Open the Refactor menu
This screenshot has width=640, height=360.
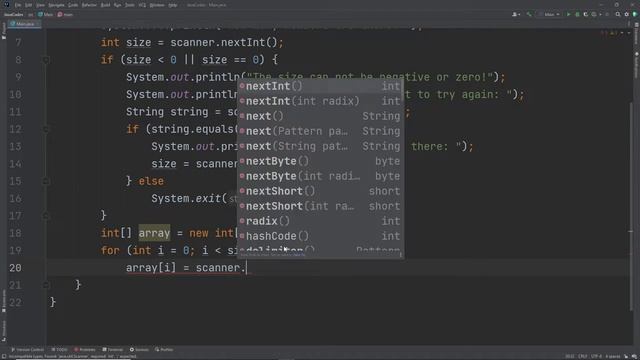tap(89, 5)
